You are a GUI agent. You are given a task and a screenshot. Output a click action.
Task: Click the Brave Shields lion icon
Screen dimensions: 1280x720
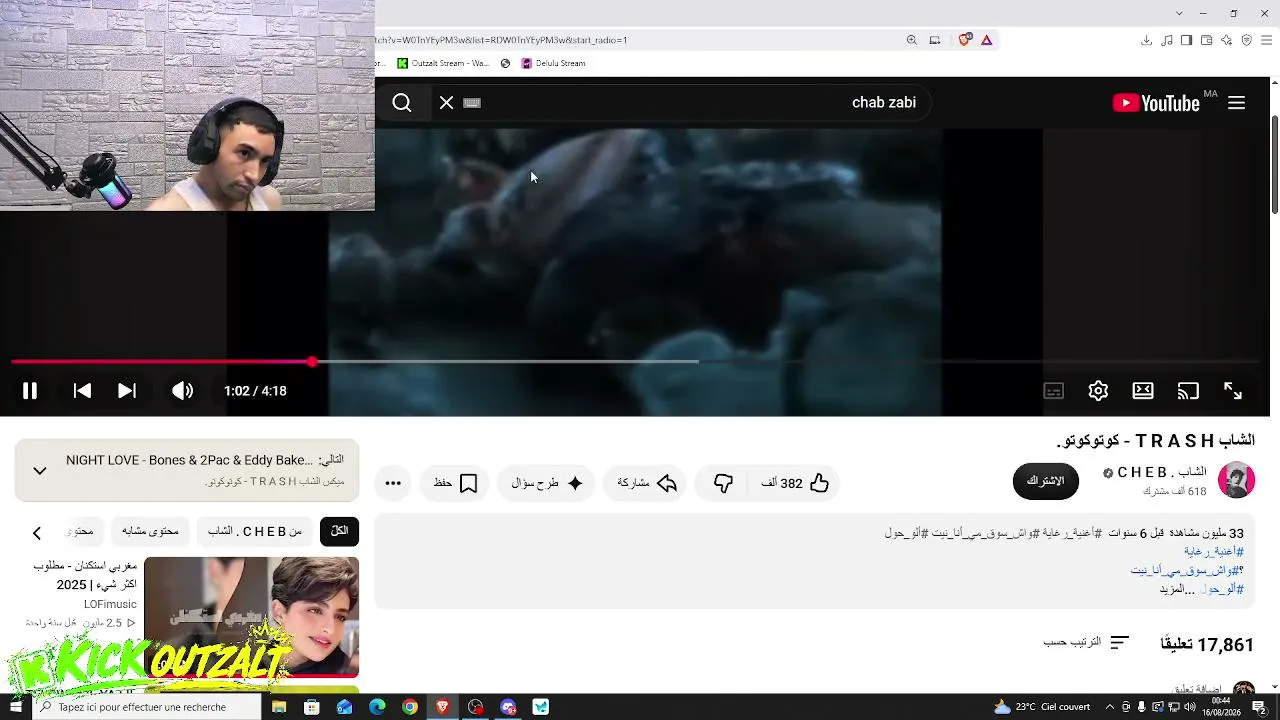tap(965, 40)
